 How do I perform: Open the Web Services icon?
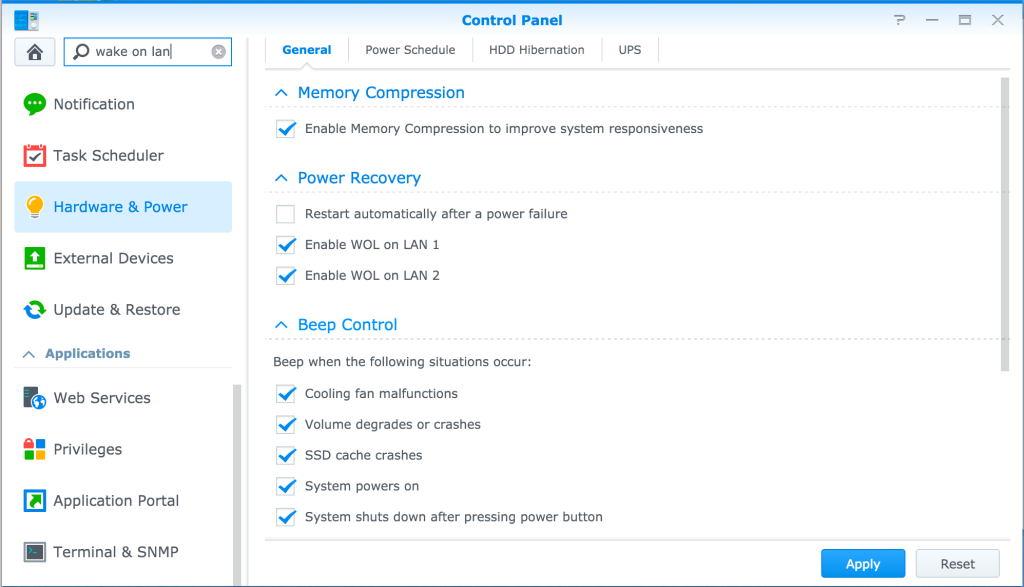[x=35, y=398]
